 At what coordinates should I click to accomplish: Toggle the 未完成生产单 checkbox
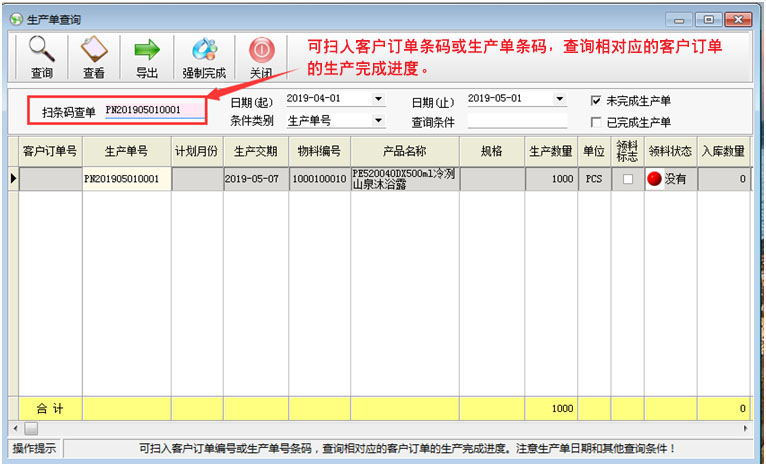596,101
